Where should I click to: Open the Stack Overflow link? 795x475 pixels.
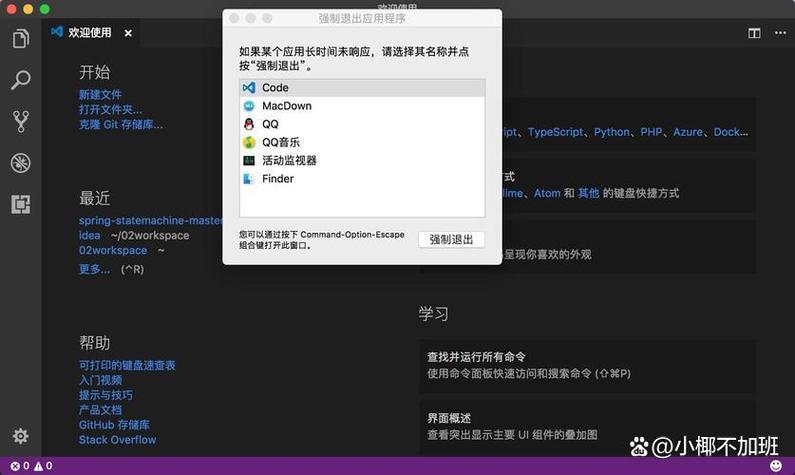[117, 440]
